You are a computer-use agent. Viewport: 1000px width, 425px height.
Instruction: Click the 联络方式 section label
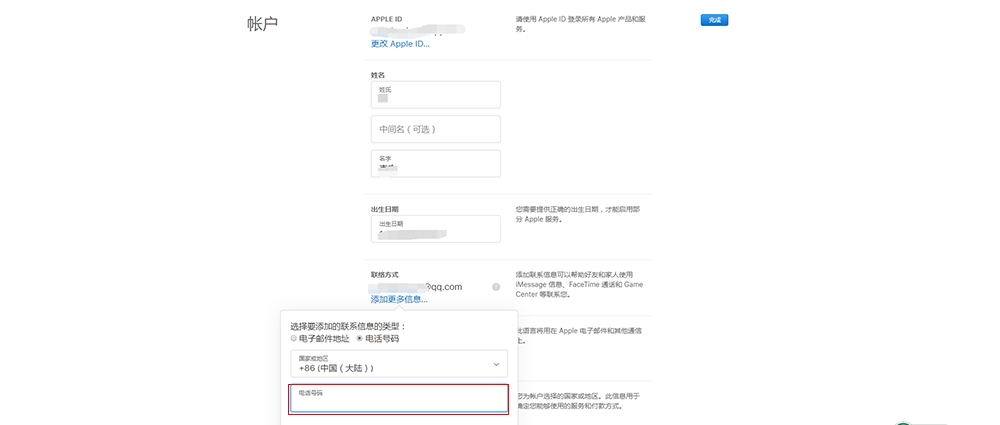tap(385, 274)
